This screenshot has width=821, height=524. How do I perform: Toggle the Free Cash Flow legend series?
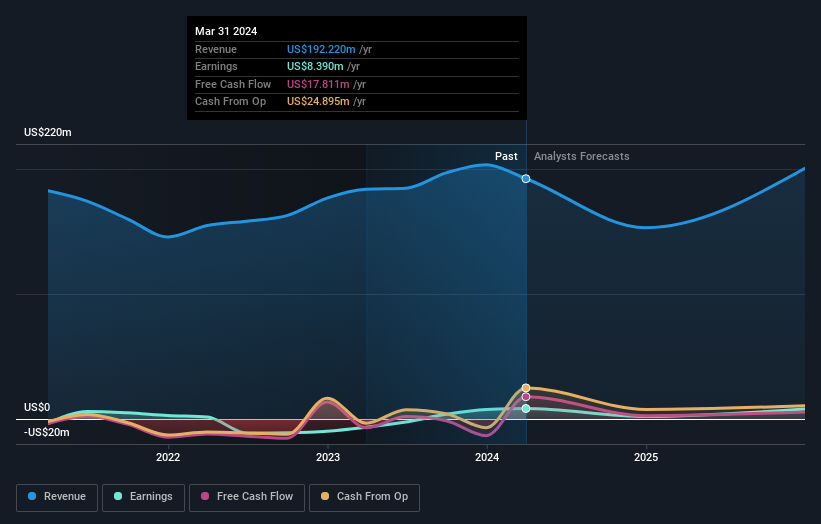(247, 497)
